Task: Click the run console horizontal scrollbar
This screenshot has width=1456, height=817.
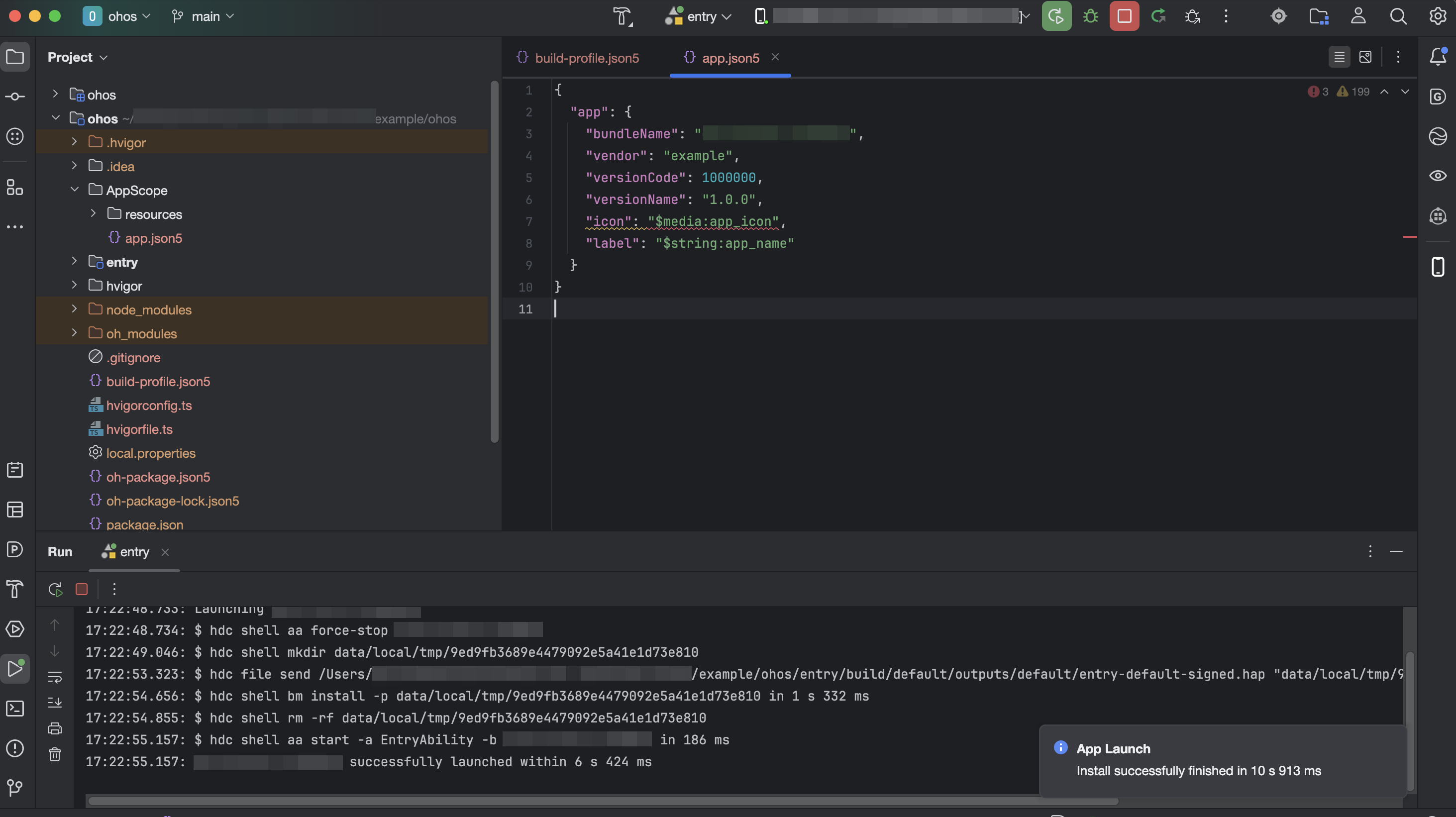Action: [x=603, y=801]
